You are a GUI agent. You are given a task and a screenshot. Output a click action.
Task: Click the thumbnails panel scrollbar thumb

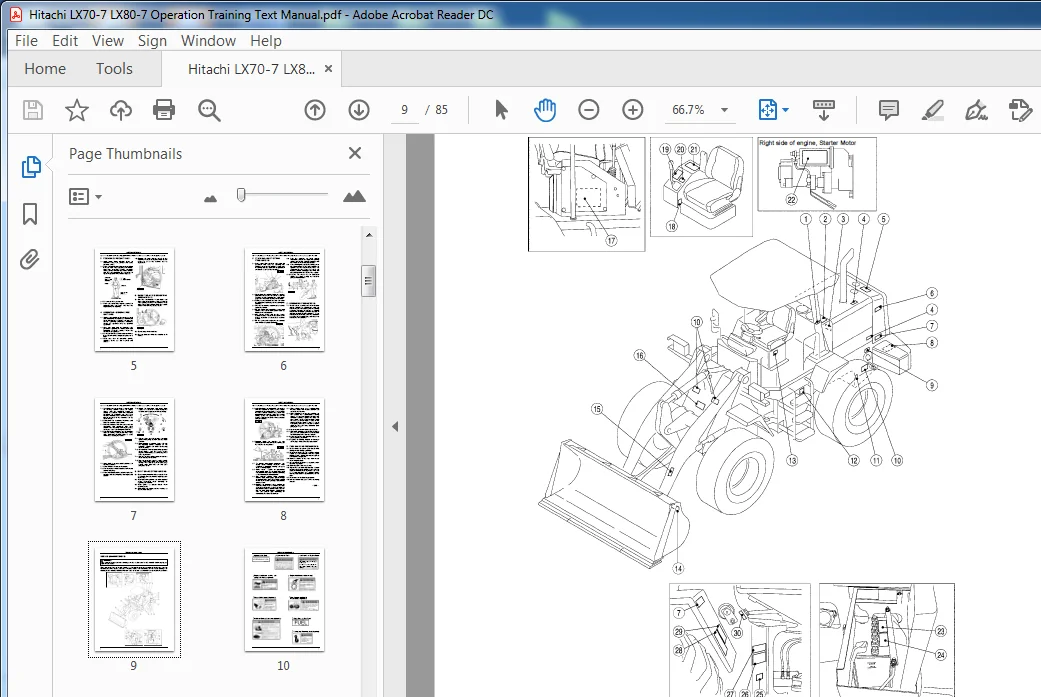click(x=369, y=281)
